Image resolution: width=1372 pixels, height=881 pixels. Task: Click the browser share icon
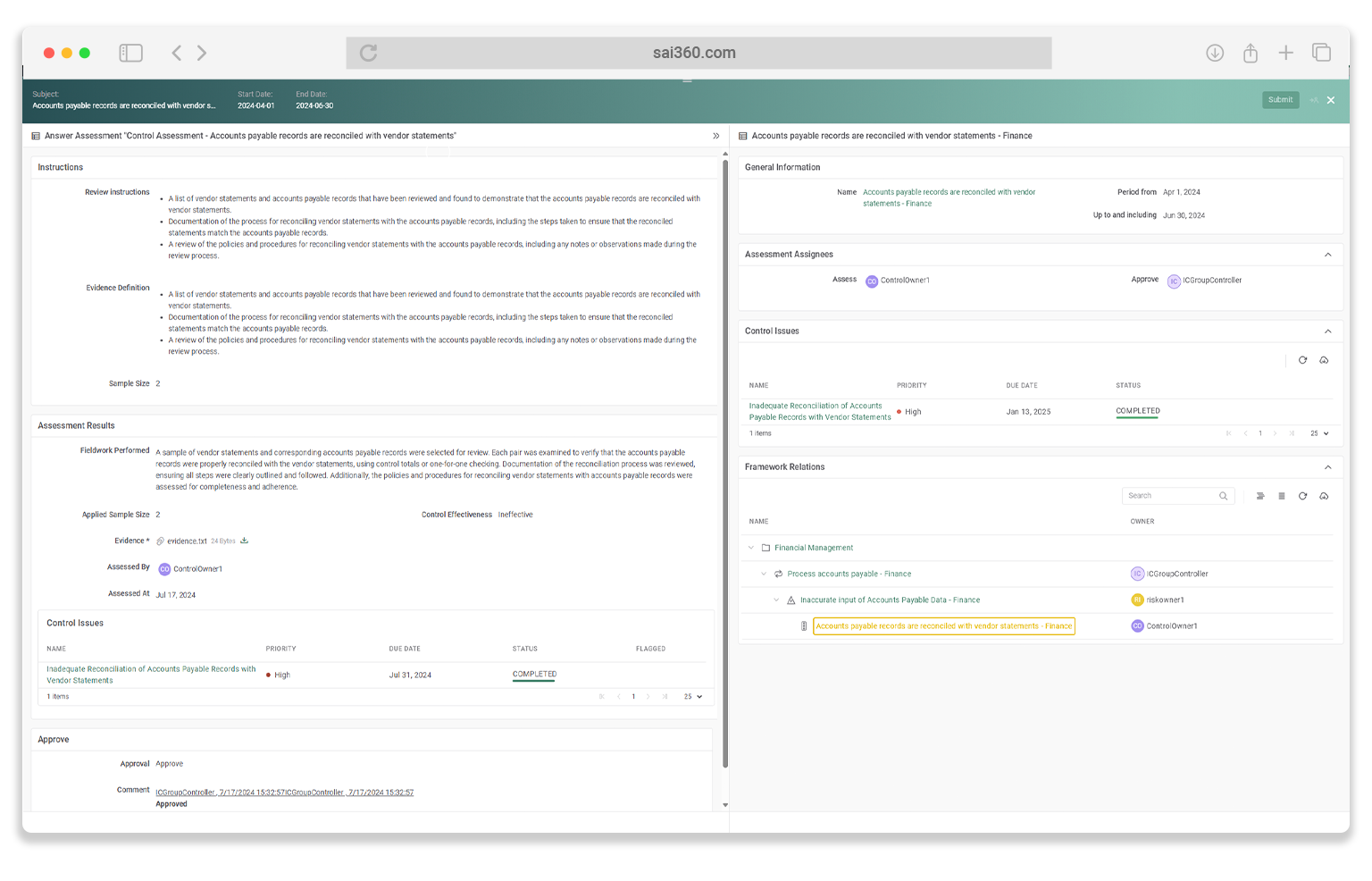point(1251,53)
